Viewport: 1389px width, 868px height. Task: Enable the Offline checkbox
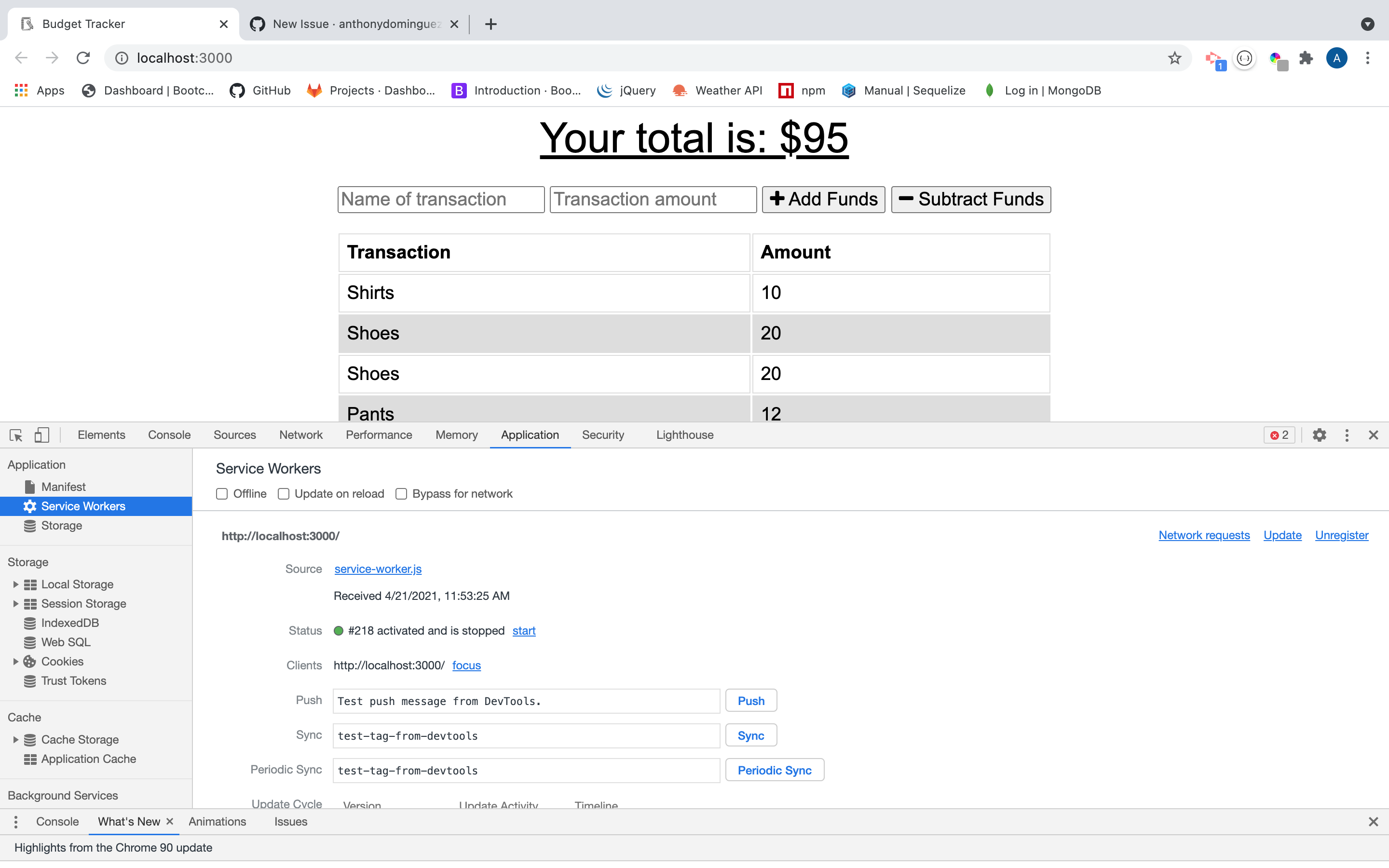click(221, 494)
